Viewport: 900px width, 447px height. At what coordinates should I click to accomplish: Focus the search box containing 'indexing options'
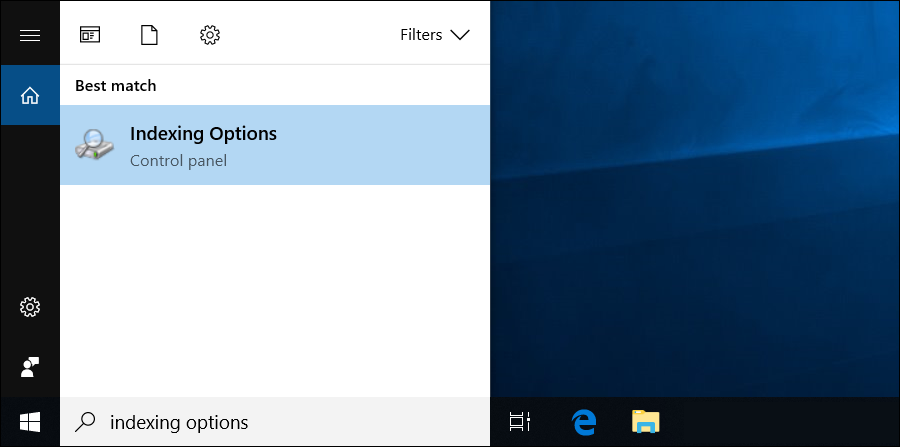click(280, 422)
